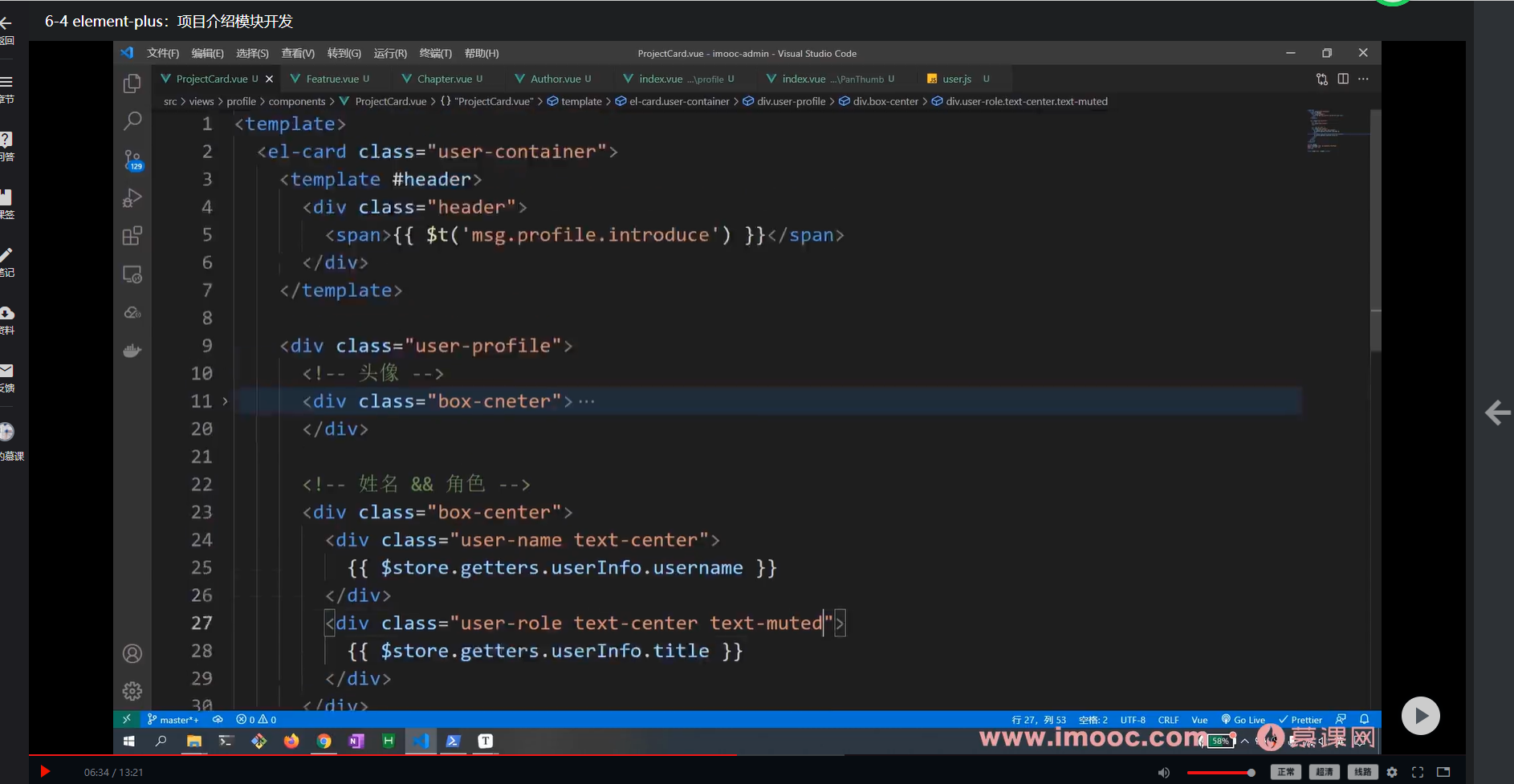Open the chapter list icon in course sidebar

(6, 82)
